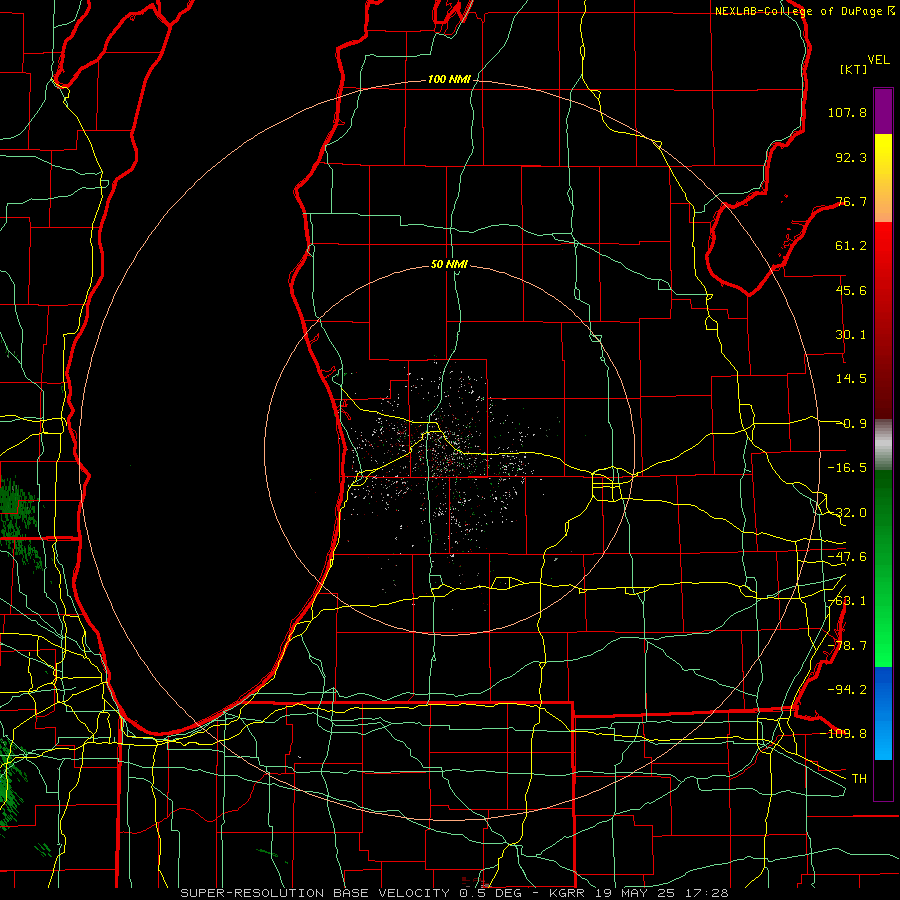Click the -16.5 value on velocity scale

click(847, 468)
